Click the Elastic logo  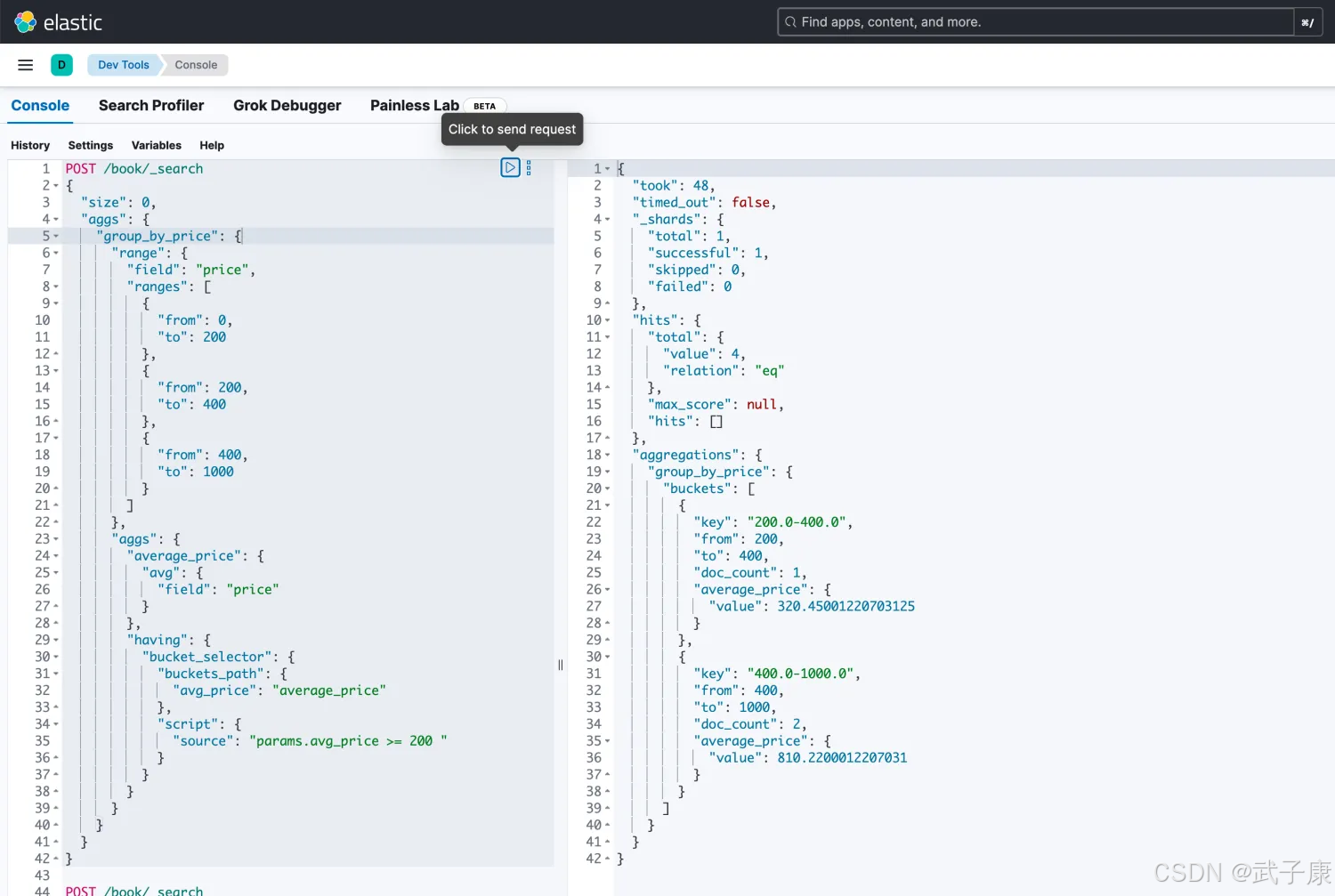[x=58, y=22]
